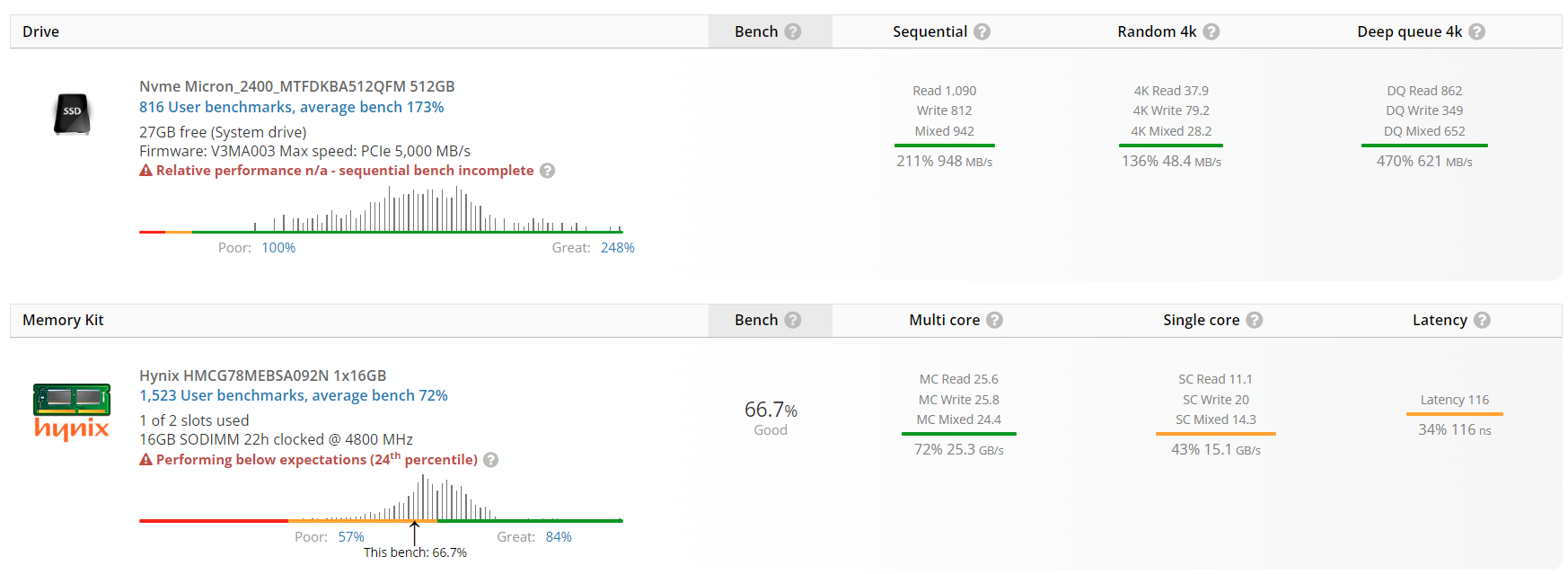1568x574 pixels.
Task: Click help icon next to Single core
Action: tap(1255, 320)
